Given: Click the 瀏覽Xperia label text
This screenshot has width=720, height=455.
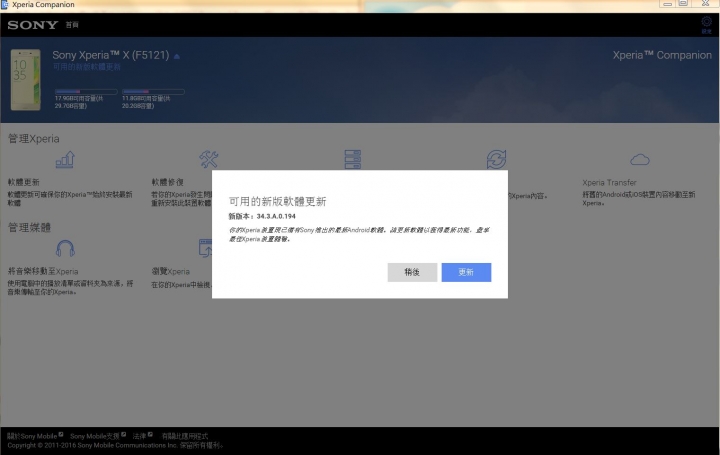Looking at the screenshot, I should [x=170, y=271].
